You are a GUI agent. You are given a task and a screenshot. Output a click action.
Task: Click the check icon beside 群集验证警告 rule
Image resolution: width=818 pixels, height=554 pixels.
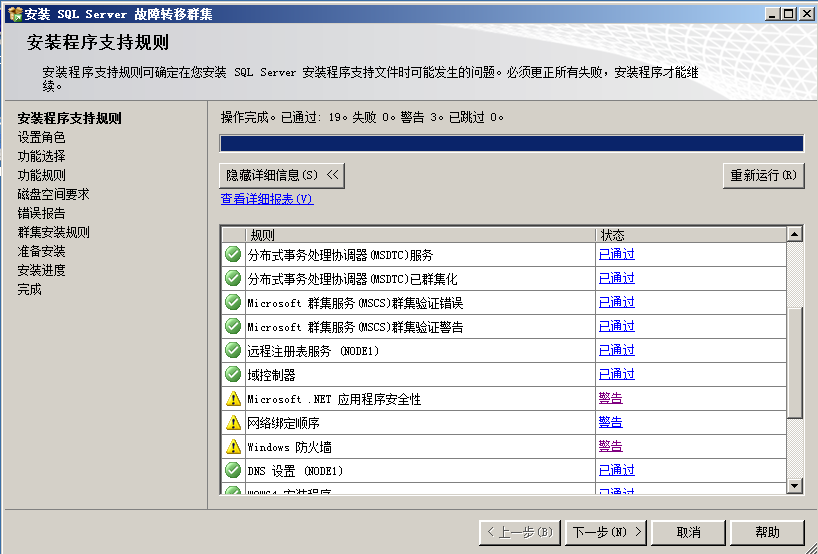click(233, 326)
